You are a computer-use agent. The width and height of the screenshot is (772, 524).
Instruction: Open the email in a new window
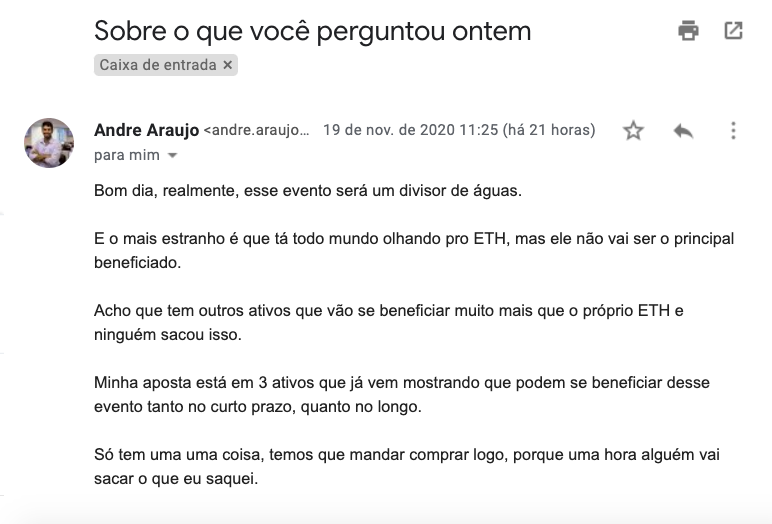tap(733, 31)
